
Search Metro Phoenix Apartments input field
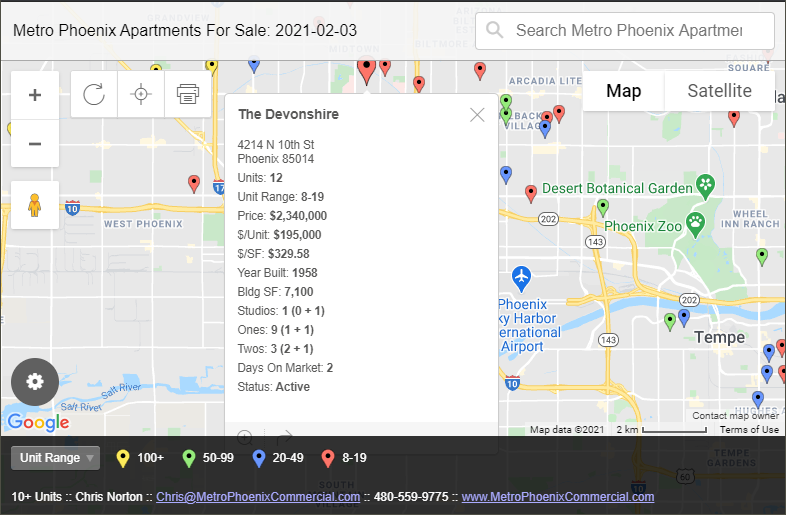point(625,31)
